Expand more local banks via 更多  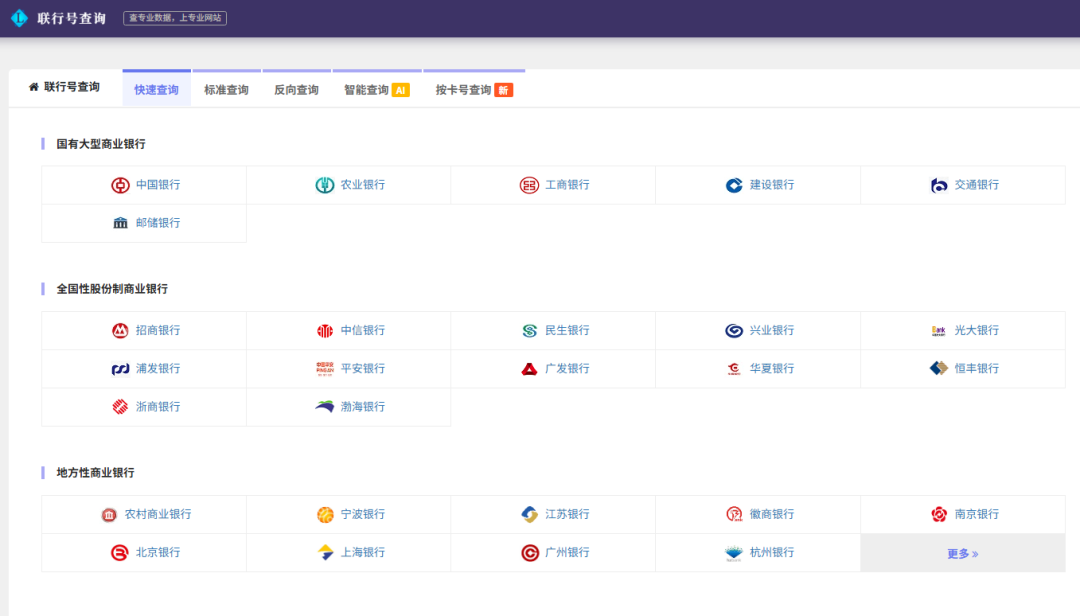(962, 553)
